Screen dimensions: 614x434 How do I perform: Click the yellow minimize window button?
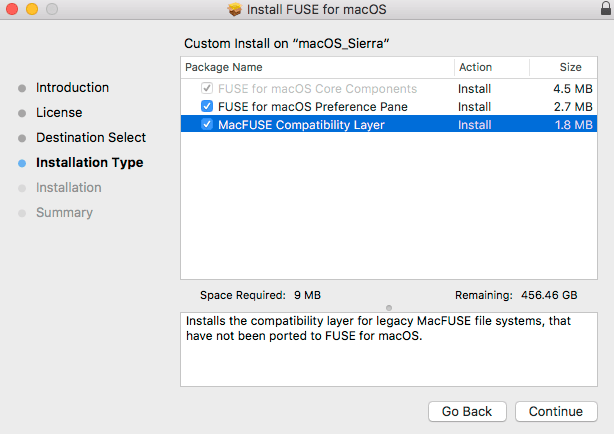tap(30, 10)
